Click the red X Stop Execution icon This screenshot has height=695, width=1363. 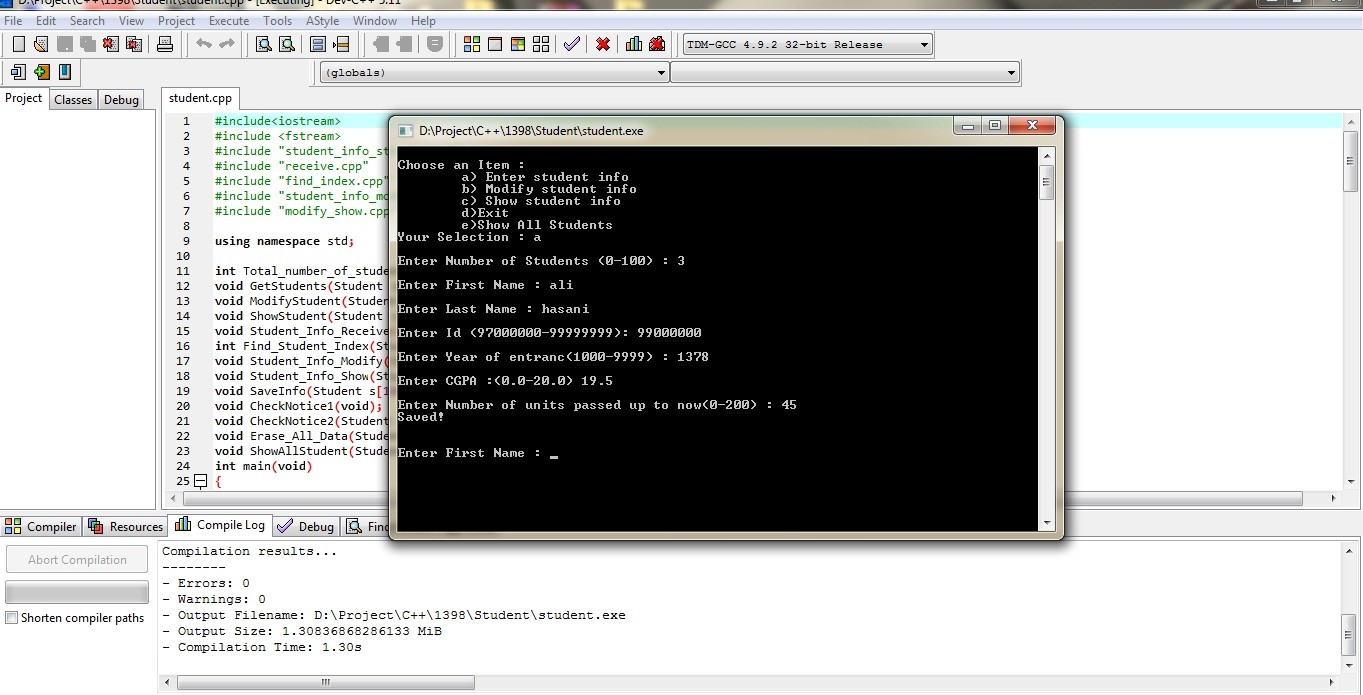603,44
